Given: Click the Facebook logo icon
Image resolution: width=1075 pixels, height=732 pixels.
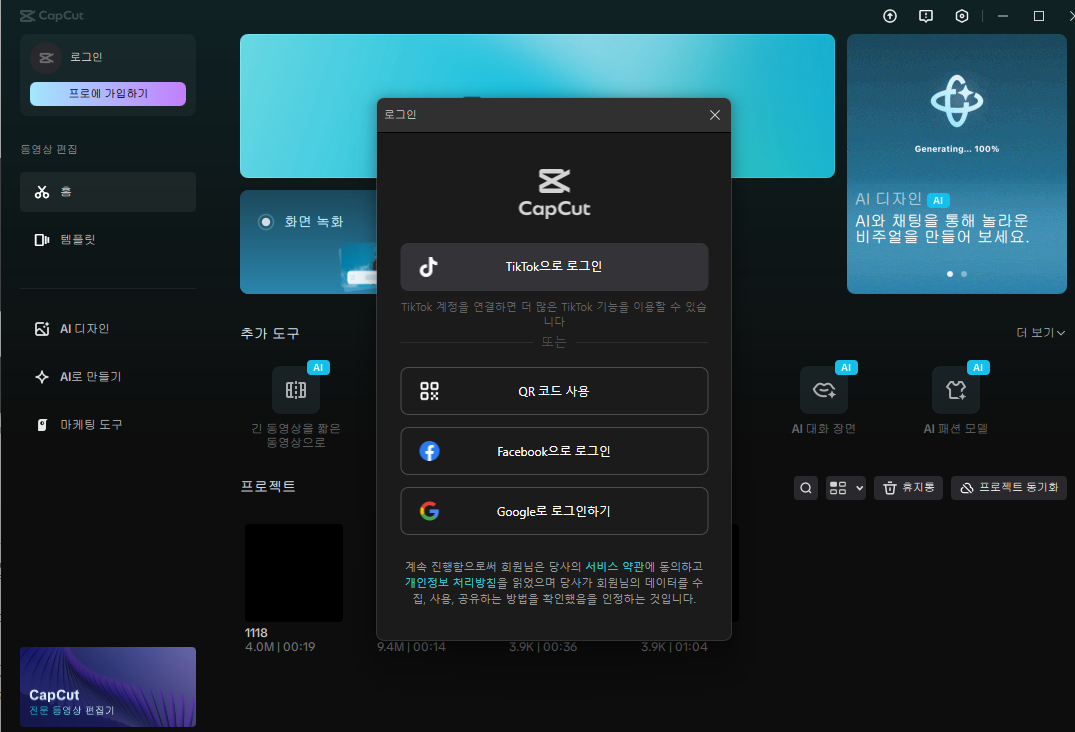Looking at the screenshot, I should [429, 451].
